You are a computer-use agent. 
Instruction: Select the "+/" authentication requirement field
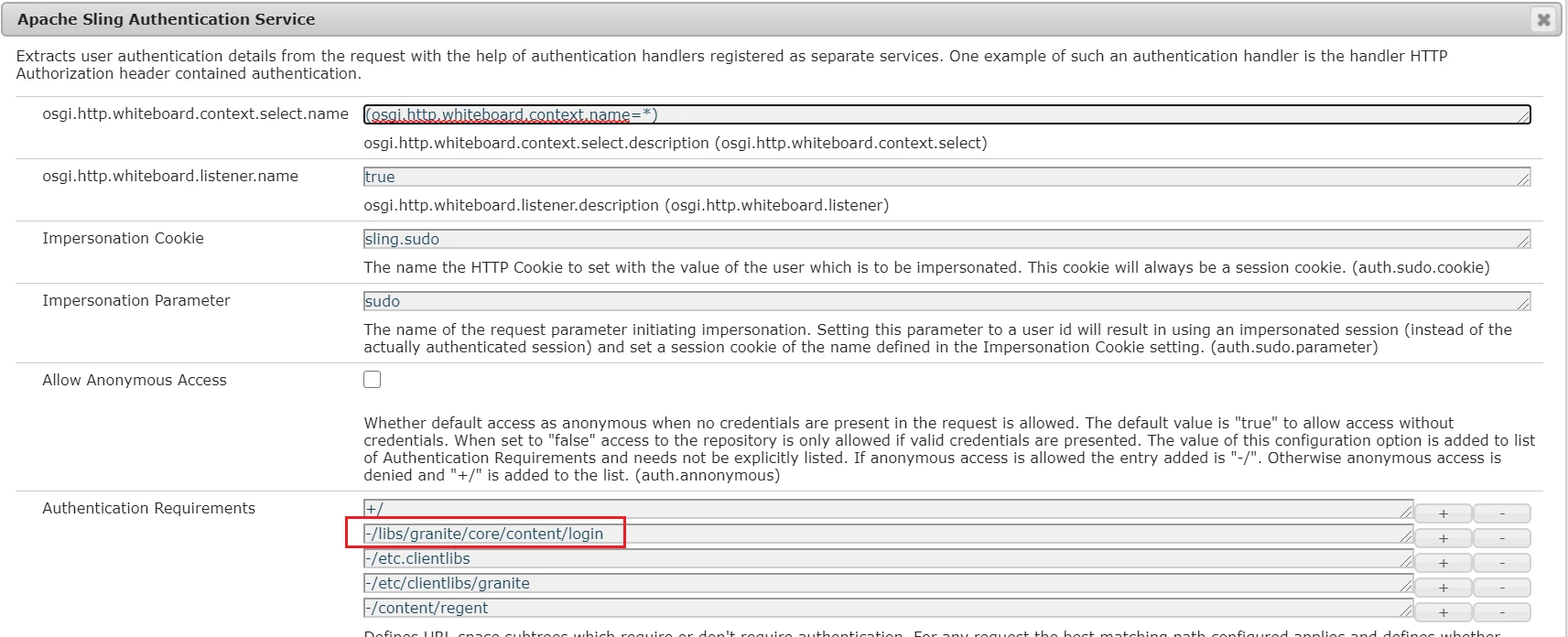tap(888, 509)
